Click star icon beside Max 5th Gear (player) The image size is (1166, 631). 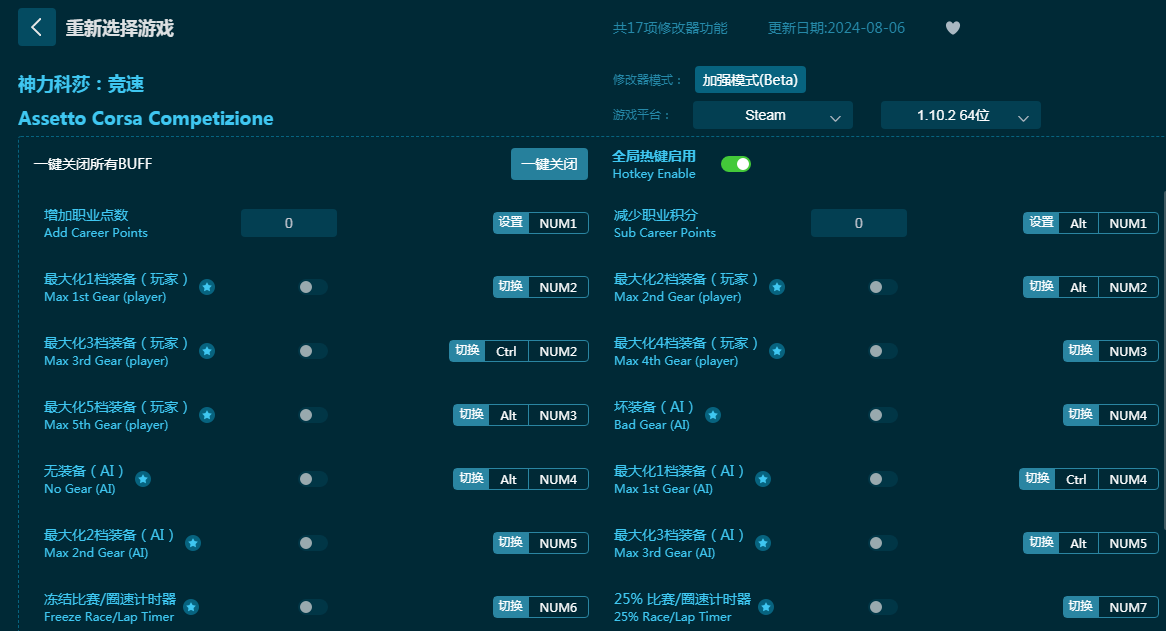(207, 415)
